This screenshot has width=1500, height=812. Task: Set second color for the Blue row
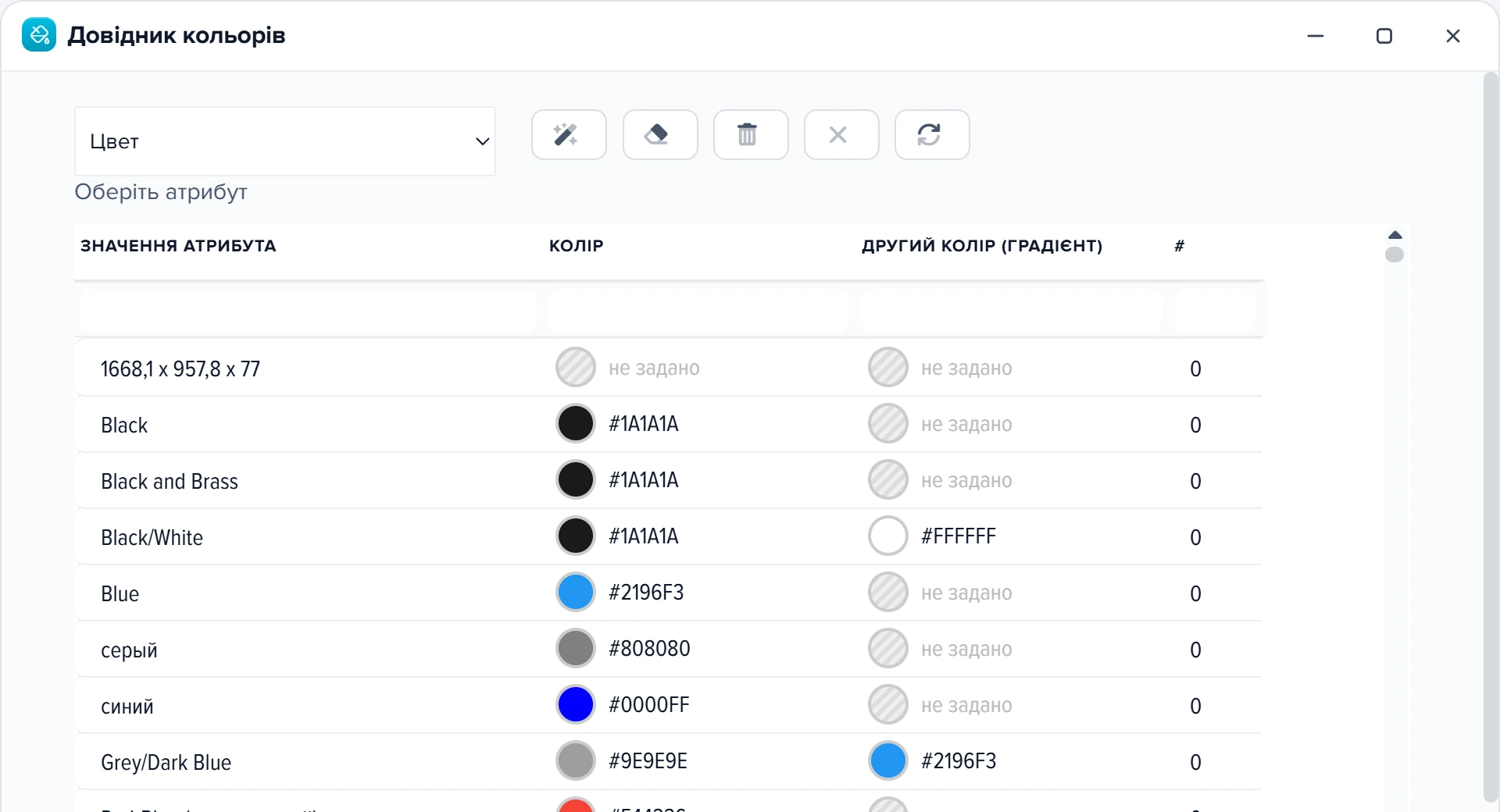(888, 593)
